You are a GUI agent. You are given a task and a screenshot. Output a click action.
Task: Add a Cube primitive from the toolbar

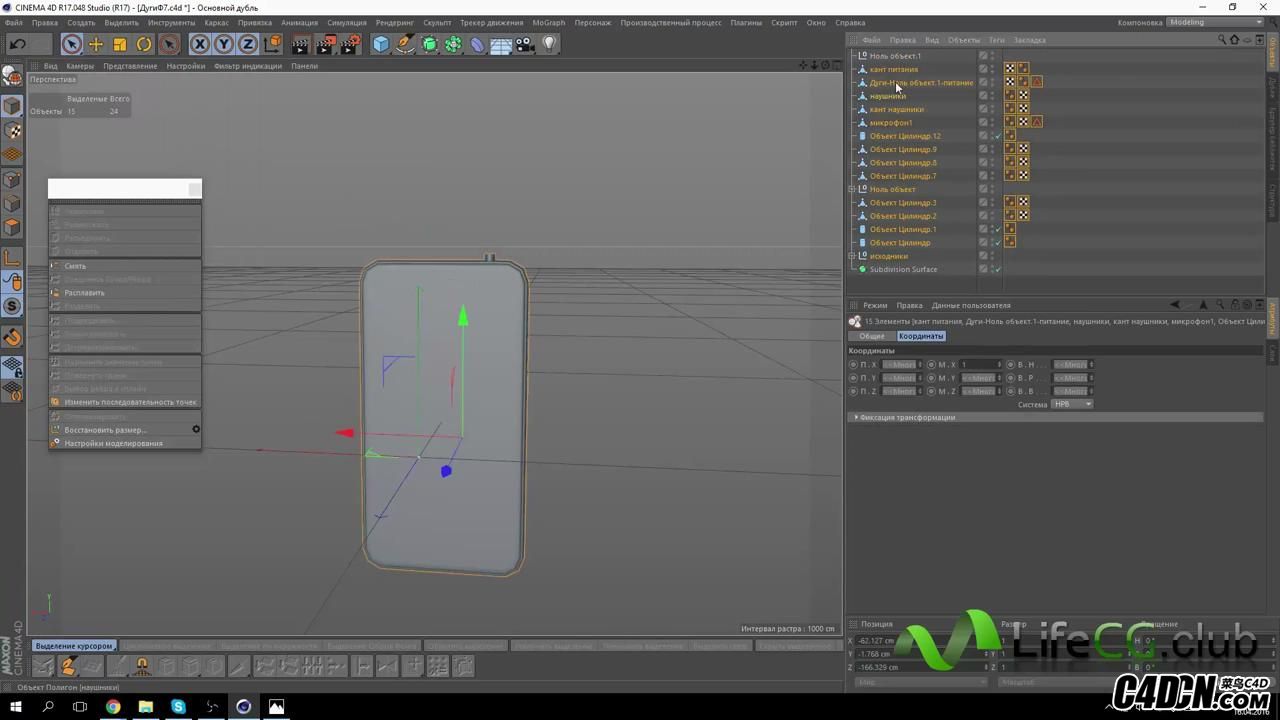[381, 44]
